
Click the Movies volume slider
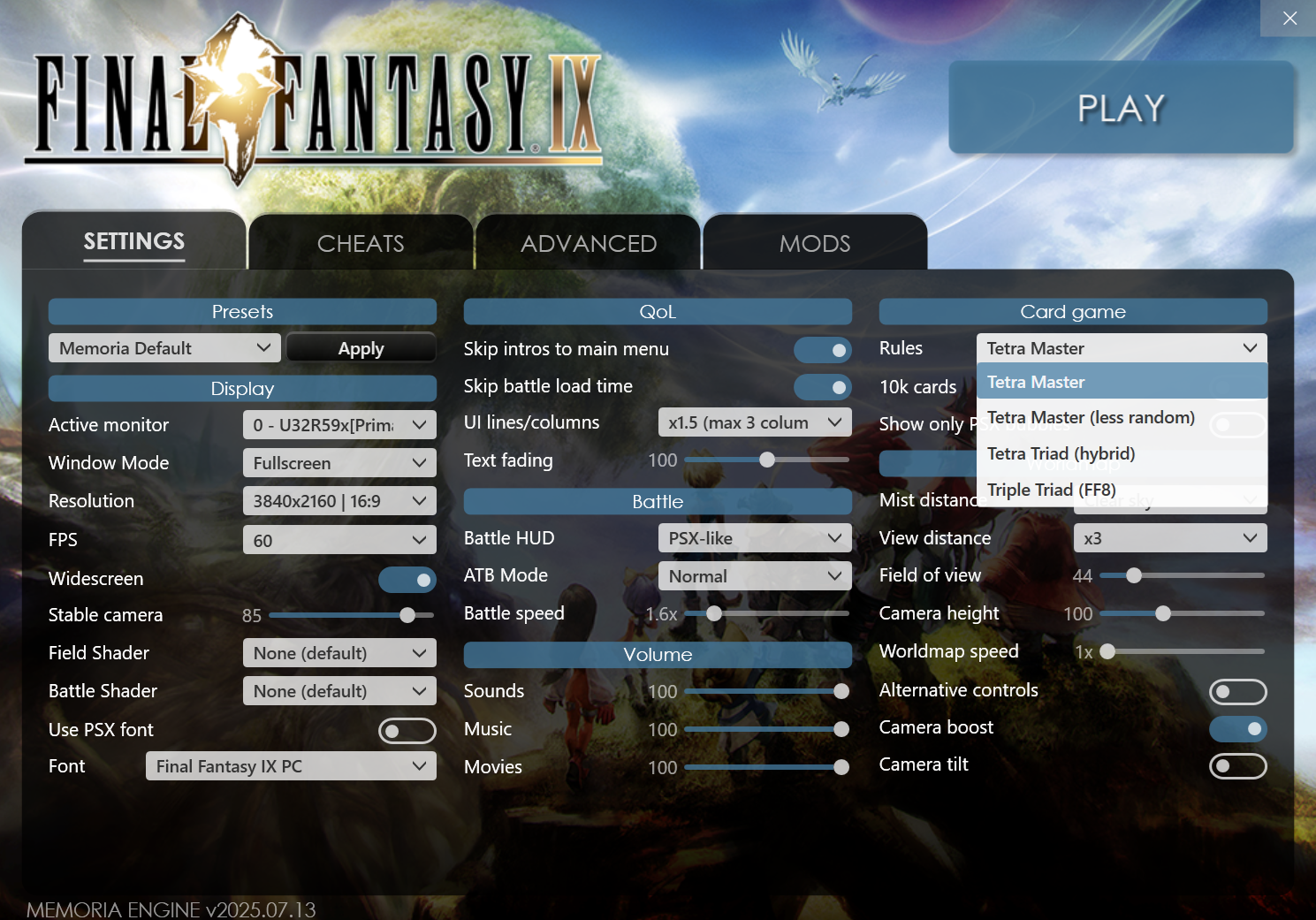pos(766,767)
